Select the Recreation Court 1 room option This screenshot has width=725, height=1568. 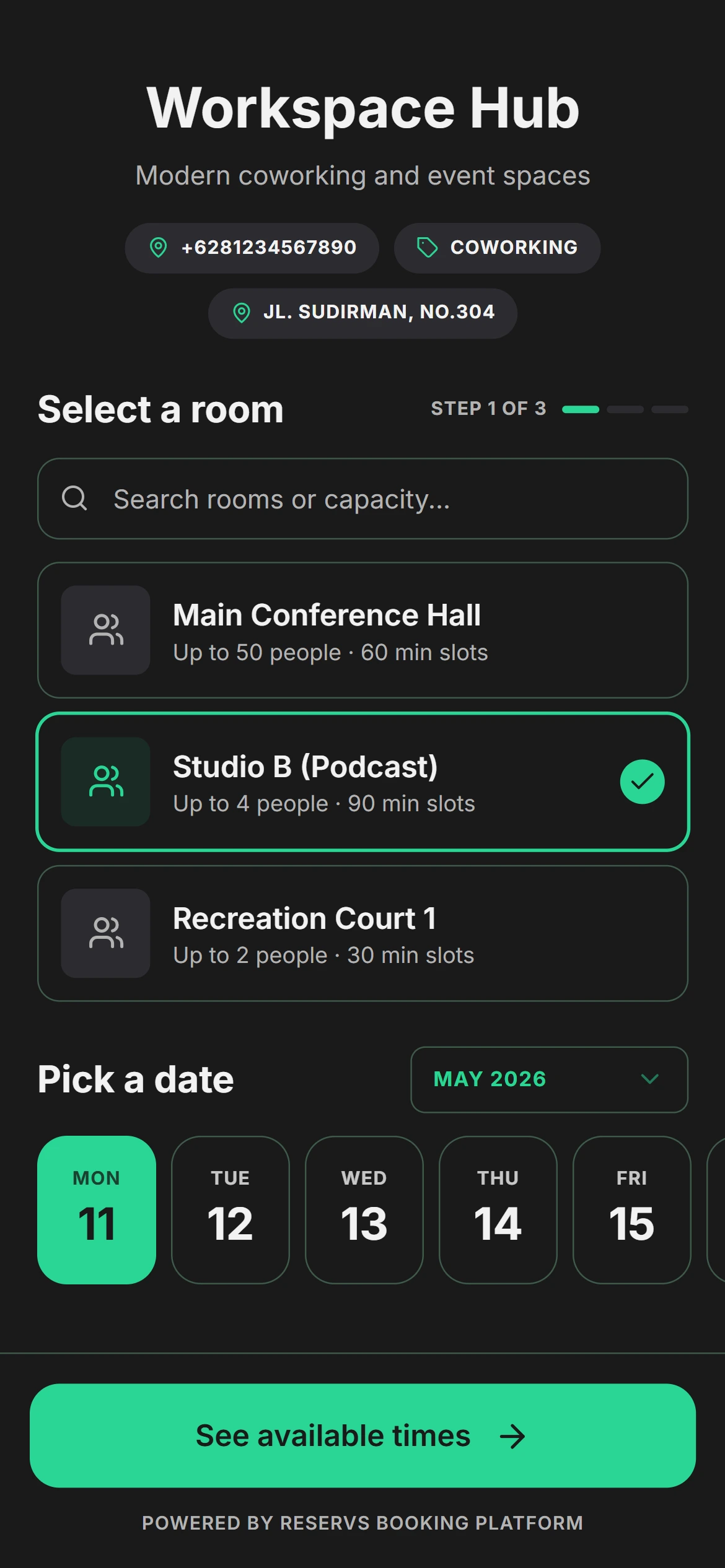pyautogui.click(x=362, y=933)
